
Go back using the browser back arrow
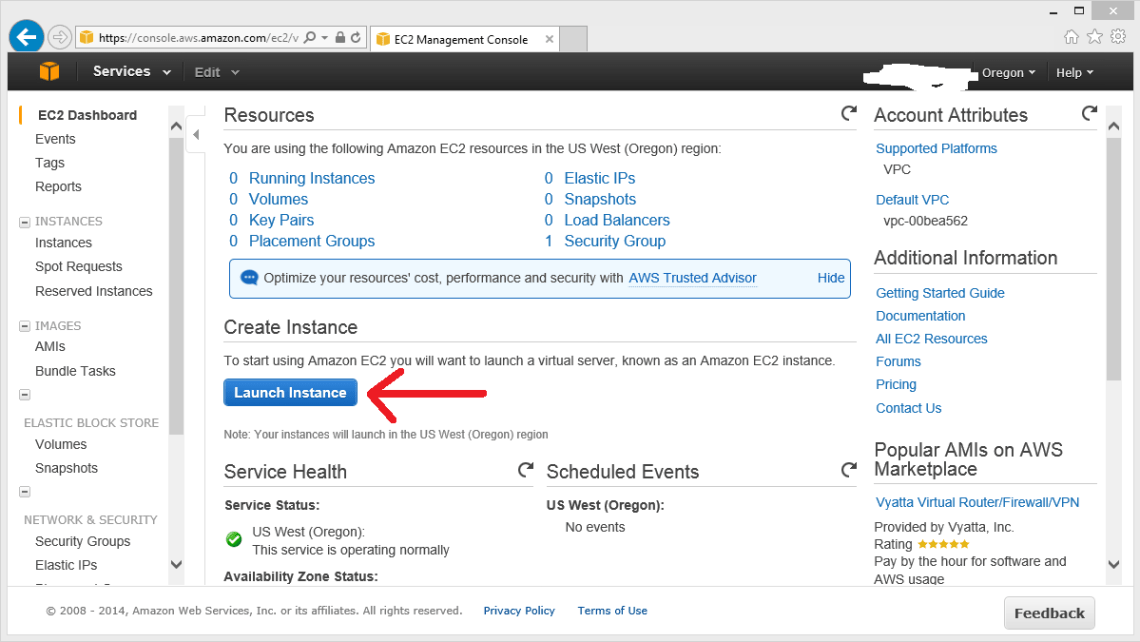[26, 38]
